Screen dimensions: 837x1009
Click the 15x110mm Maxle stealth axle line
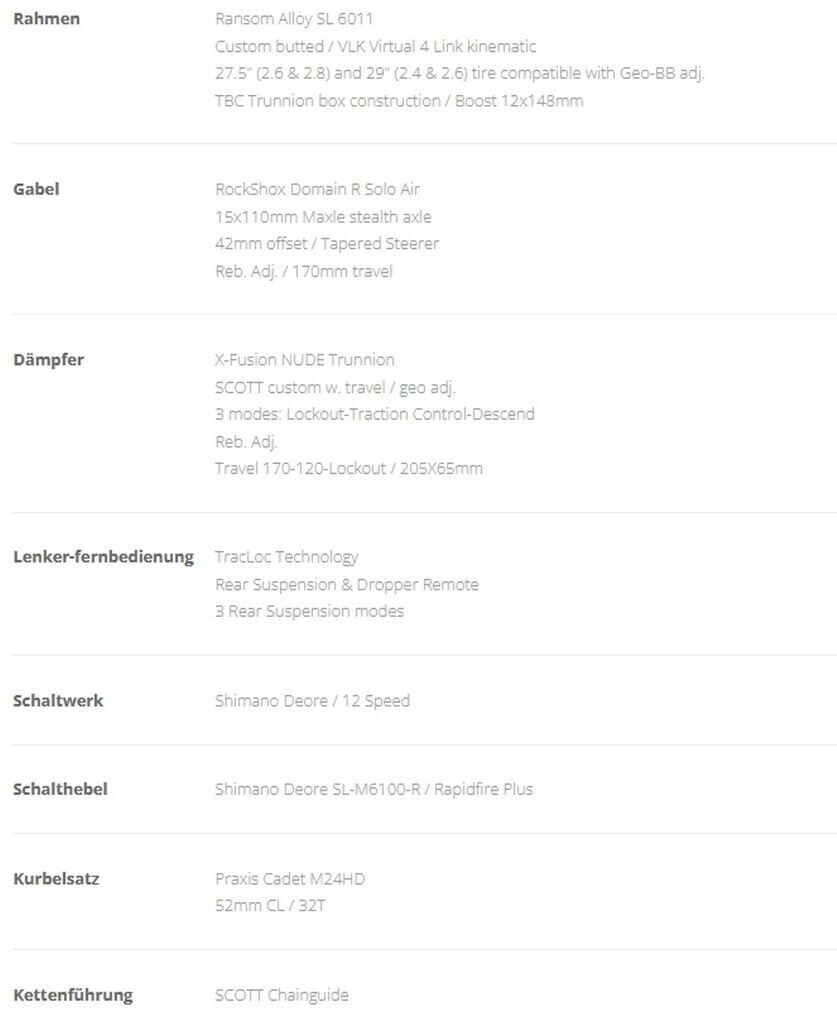pyautogui.click(x=323, y=217)
